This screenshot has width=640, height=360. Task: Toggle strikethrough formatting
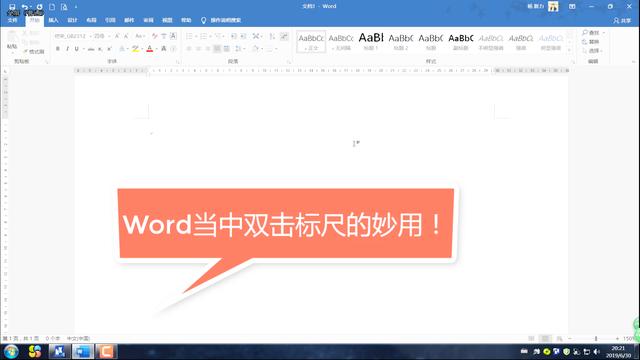(x=91, y=49)
